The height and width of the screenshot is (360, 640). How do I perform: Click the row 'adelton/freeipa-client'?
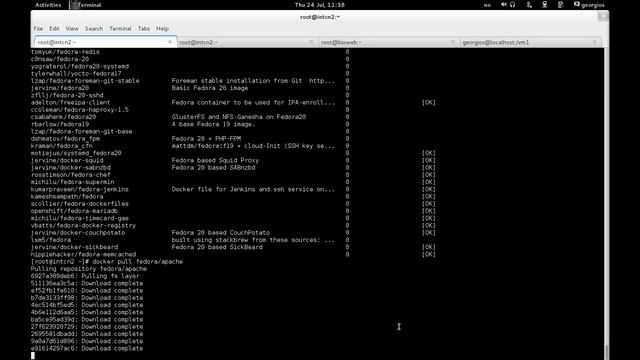pyautogui.click(x=233, y=102)
